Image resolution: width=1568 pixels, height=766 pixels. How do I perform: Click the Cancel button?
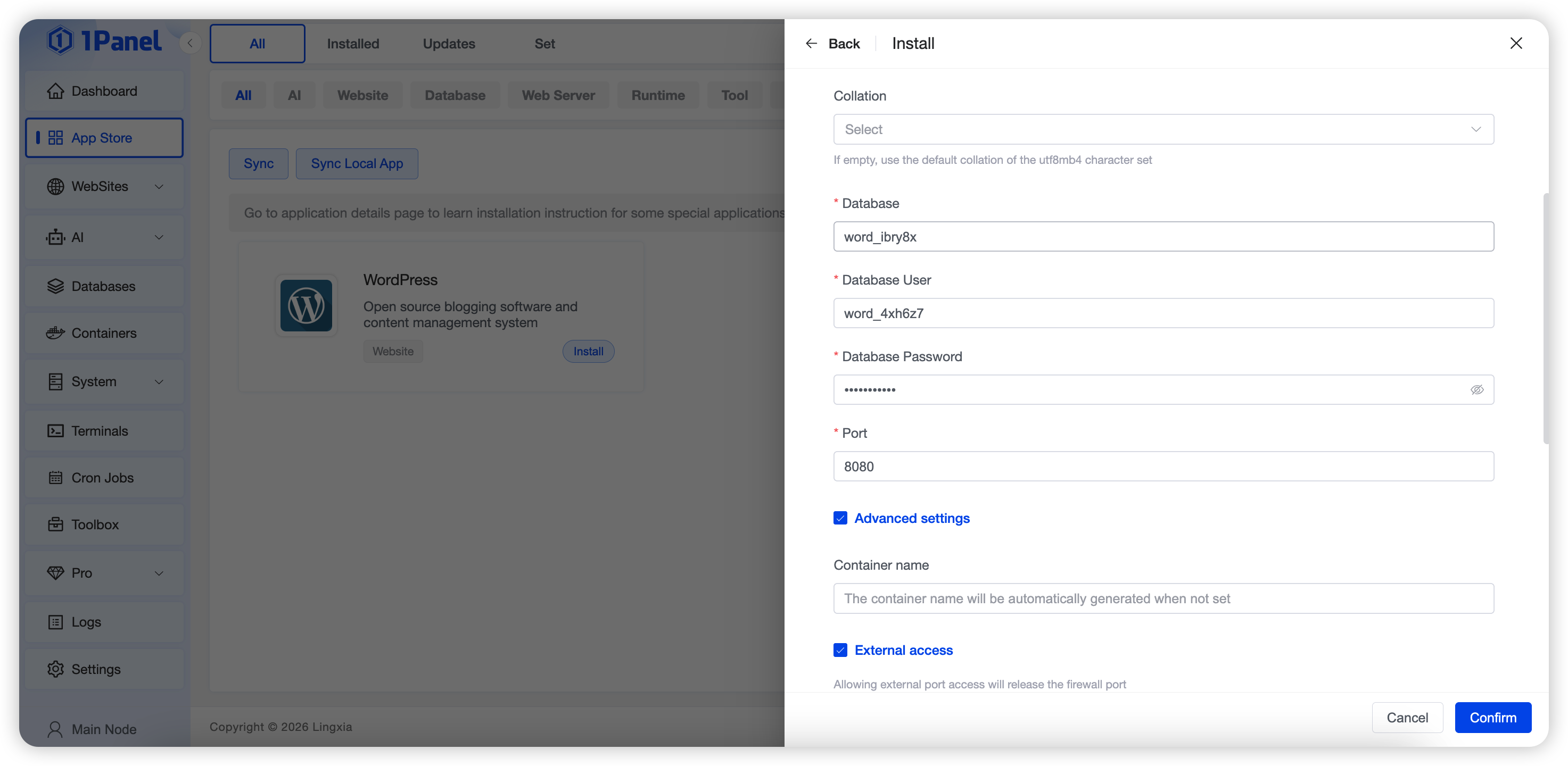[1407, 718]
